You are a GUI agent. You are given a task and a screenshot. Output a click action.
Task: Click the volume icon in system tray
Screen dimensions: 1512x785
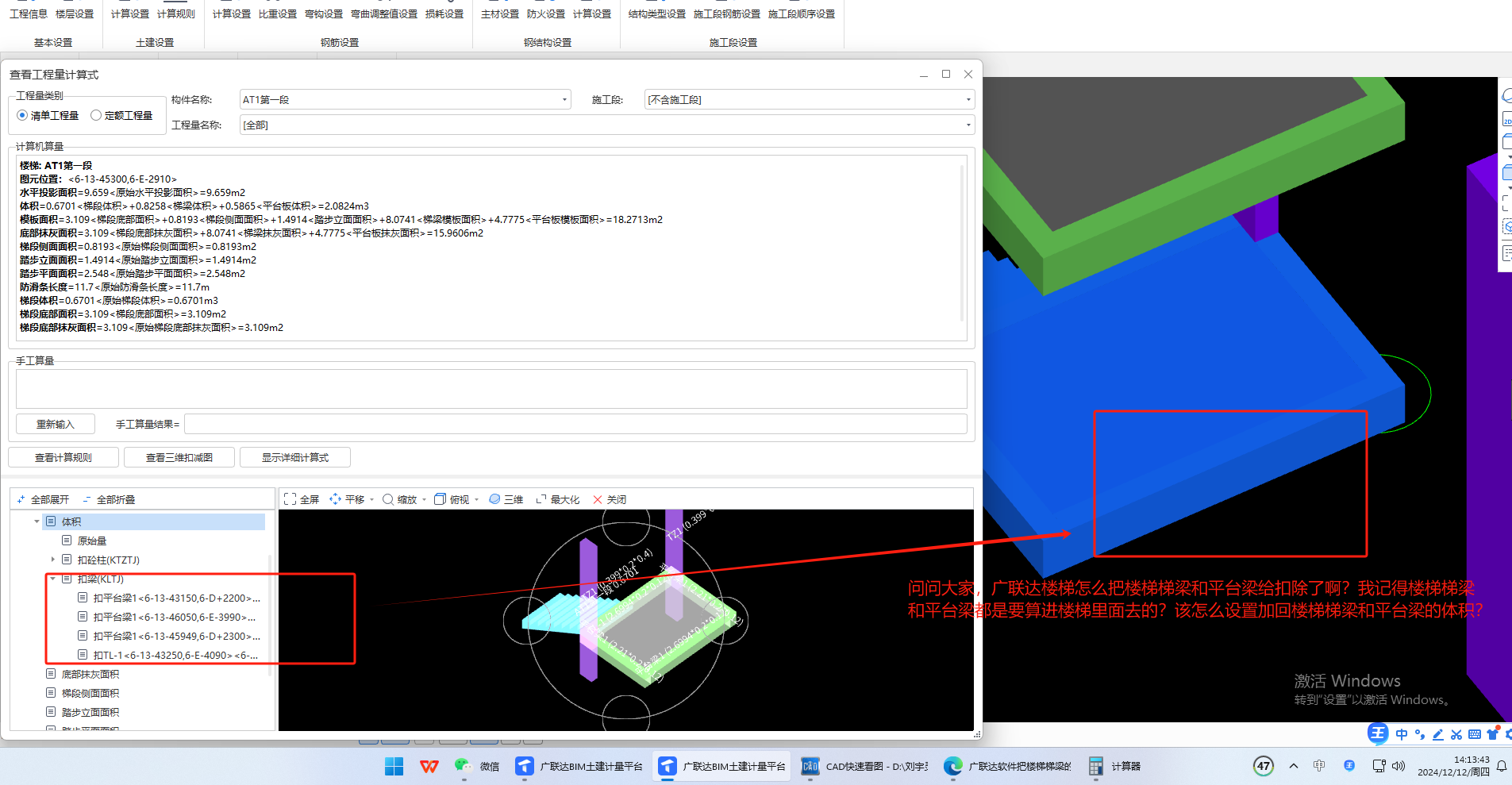[1399, 766]
